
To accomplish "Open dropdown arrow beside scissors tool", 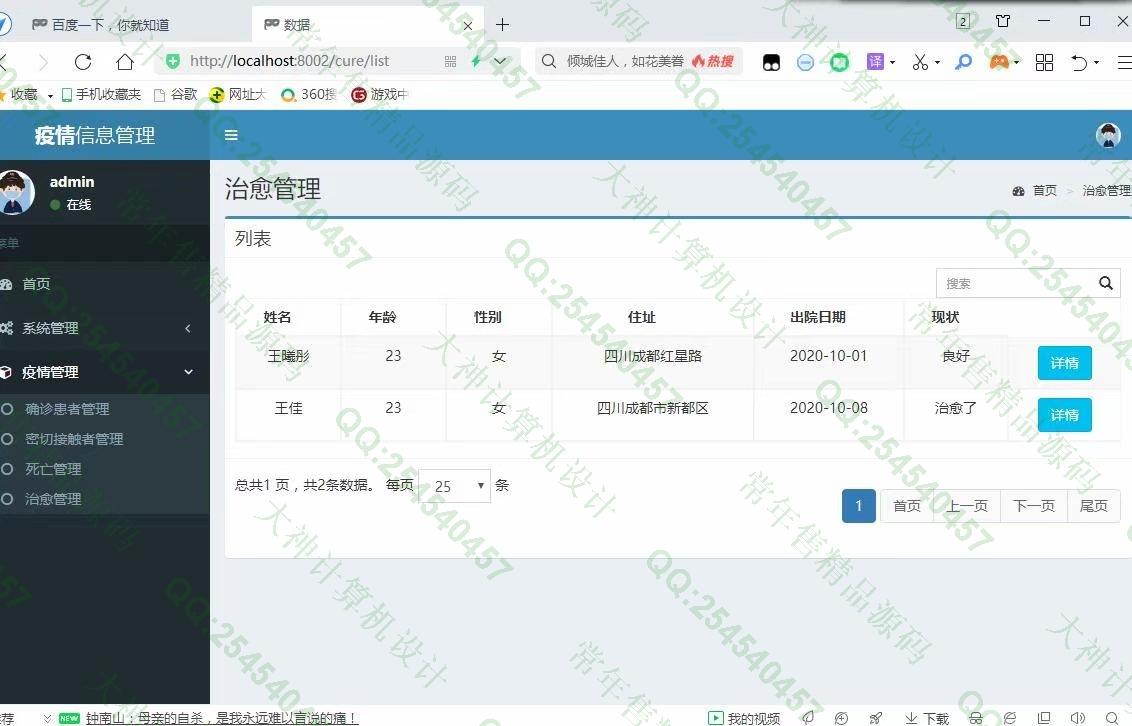I will point(937,63).
